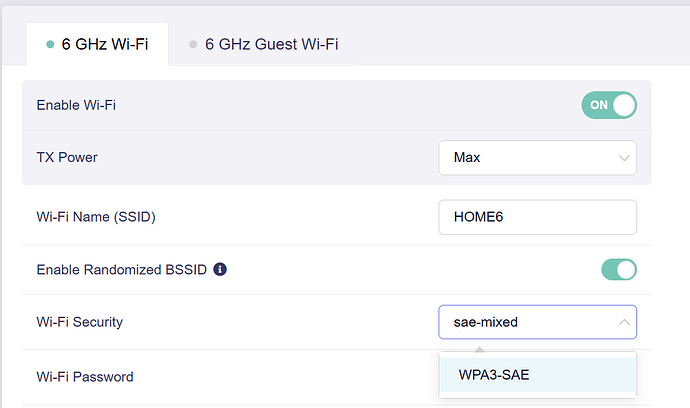690x408 pixels.
Task: Click green status dot on 6 GHz Wi-Fi tab
Action: pyautogui.click(x=50, y=45)
